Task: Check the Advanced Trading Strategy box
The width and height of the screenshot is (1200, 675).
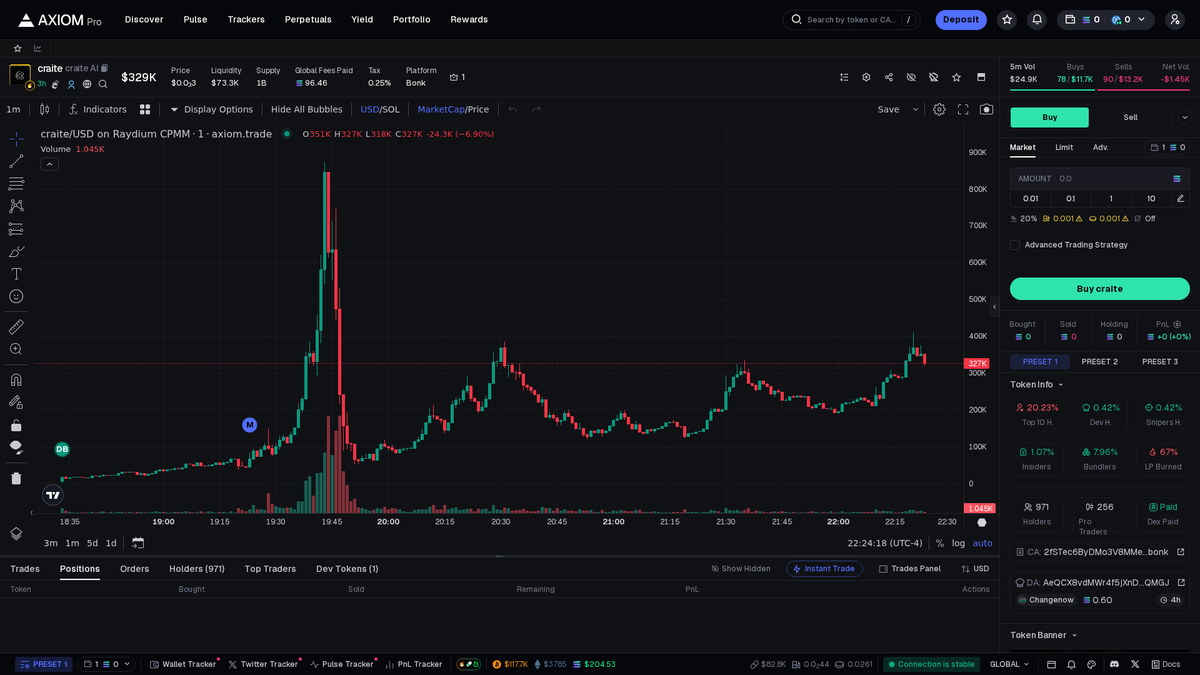Action: 1015,245
